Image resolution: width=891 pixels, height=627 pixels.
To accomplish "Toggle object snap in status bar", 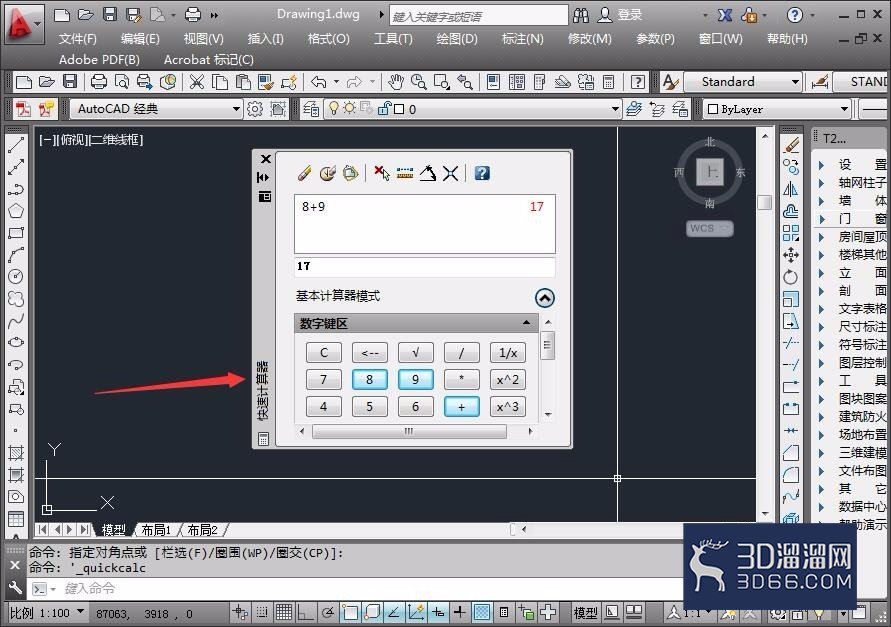I will coord(350,612).
